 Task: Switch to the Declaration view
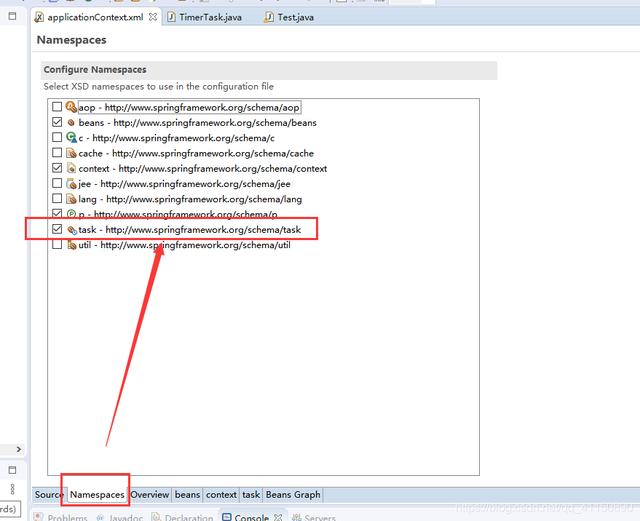pos(182,517)
